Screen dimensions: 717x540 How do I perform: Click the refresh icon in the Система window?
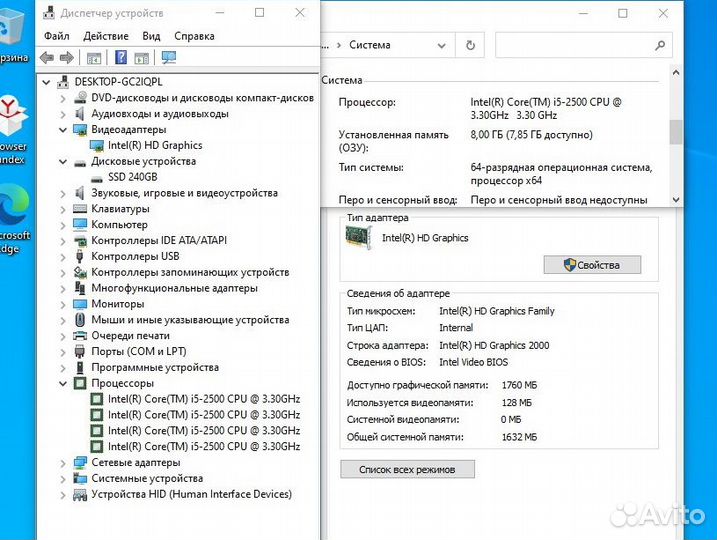470,45
